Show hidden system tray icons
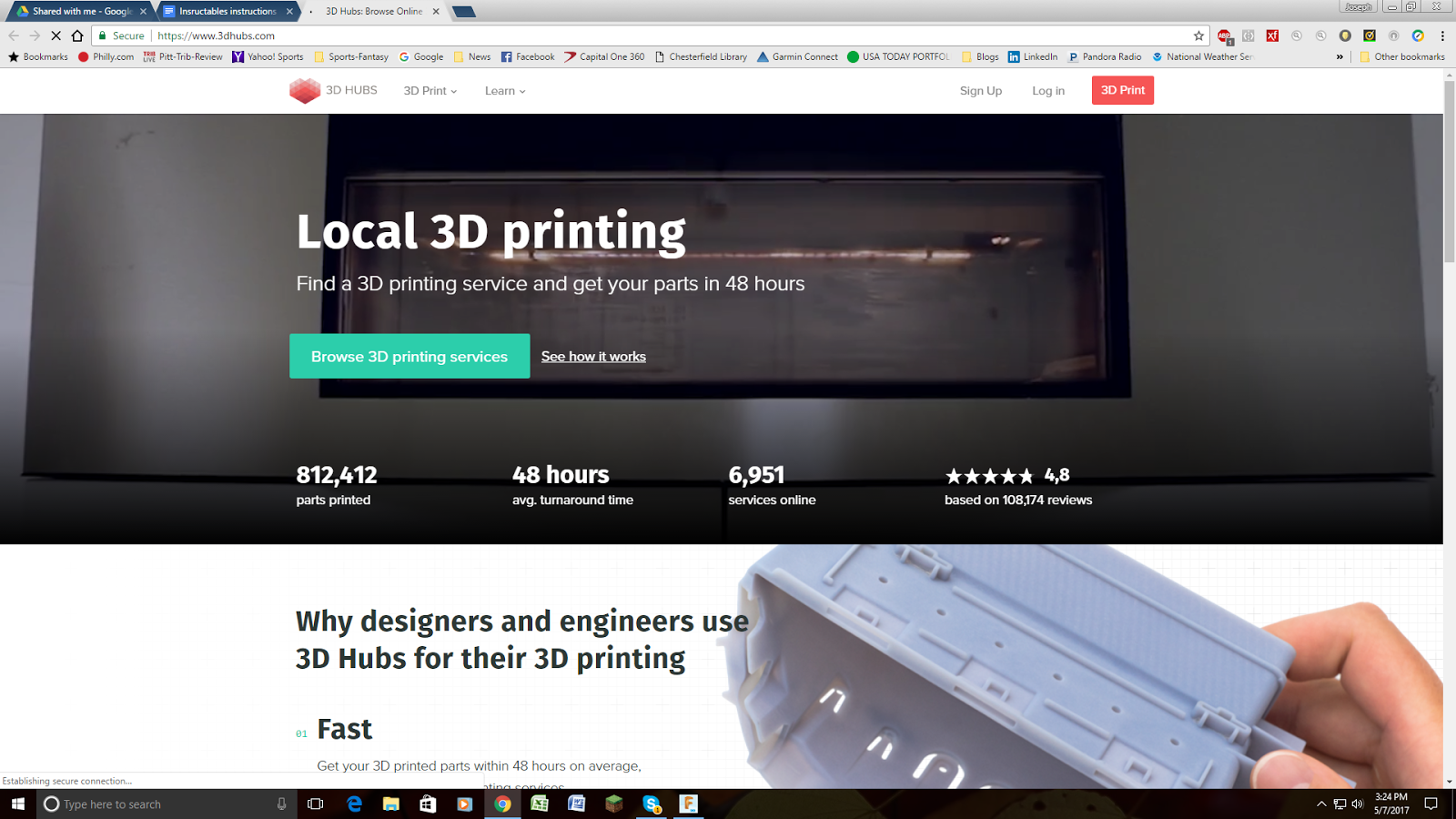 (1321, 804)
